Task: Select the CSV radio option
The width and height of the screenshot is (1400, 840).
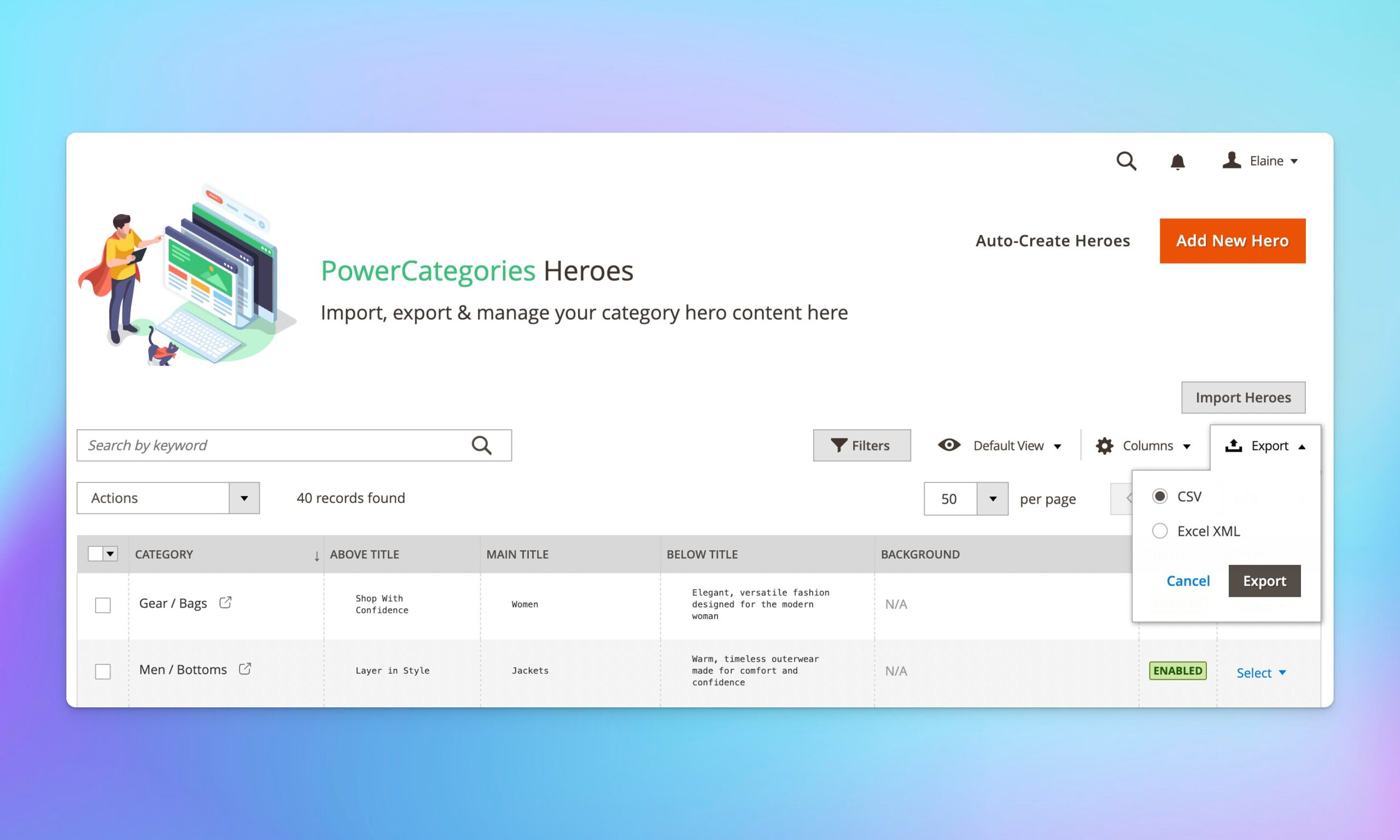Action: tap(1159, 497)
